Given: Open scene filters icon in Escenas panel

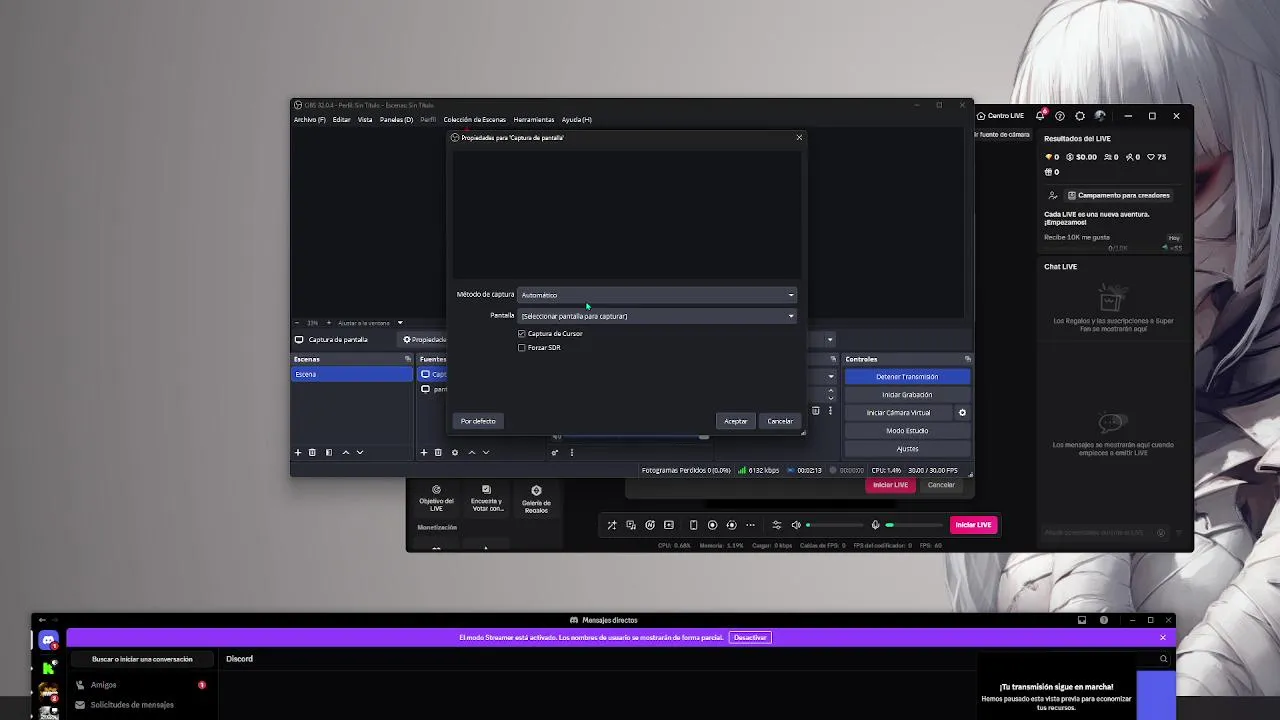Looking at the screenshot, I should pyautogui.click(x=328, y=452).
